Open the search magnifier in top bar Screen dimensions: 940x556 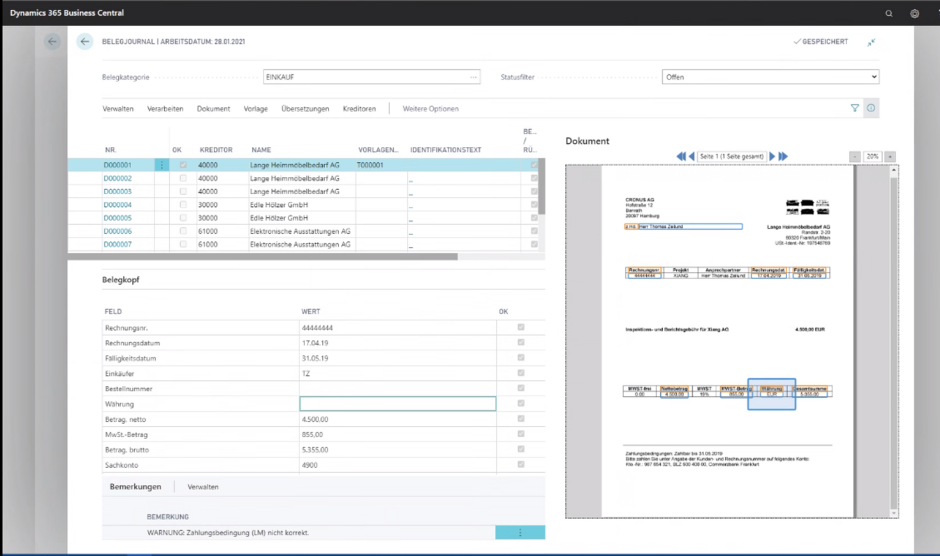pos(889,14)
